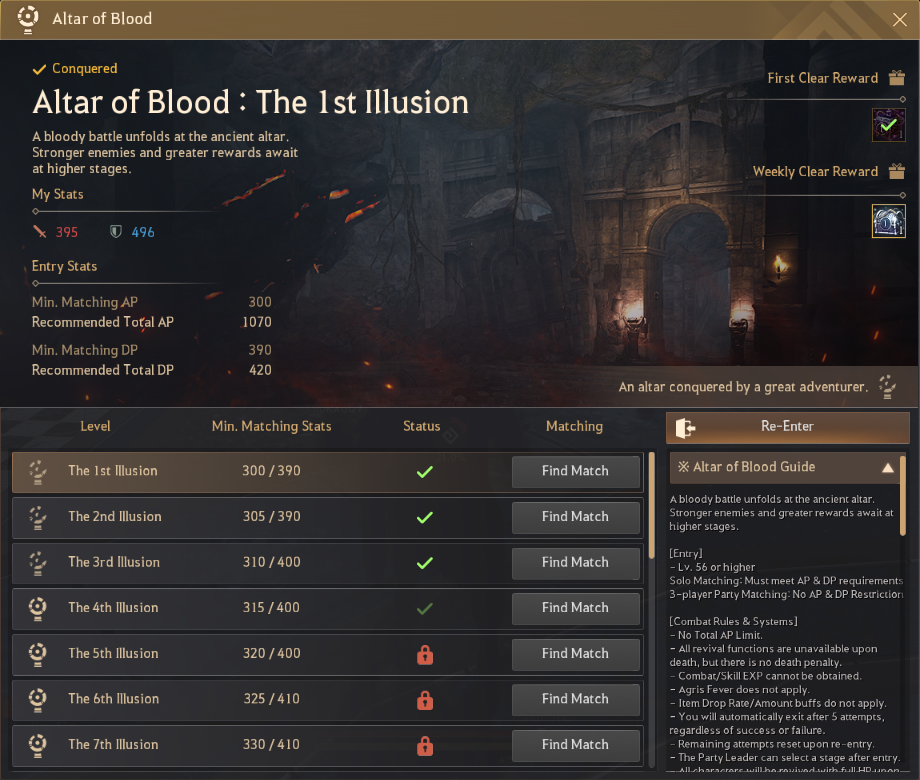Click the First Clear Reward item icon

pos(888,126)
